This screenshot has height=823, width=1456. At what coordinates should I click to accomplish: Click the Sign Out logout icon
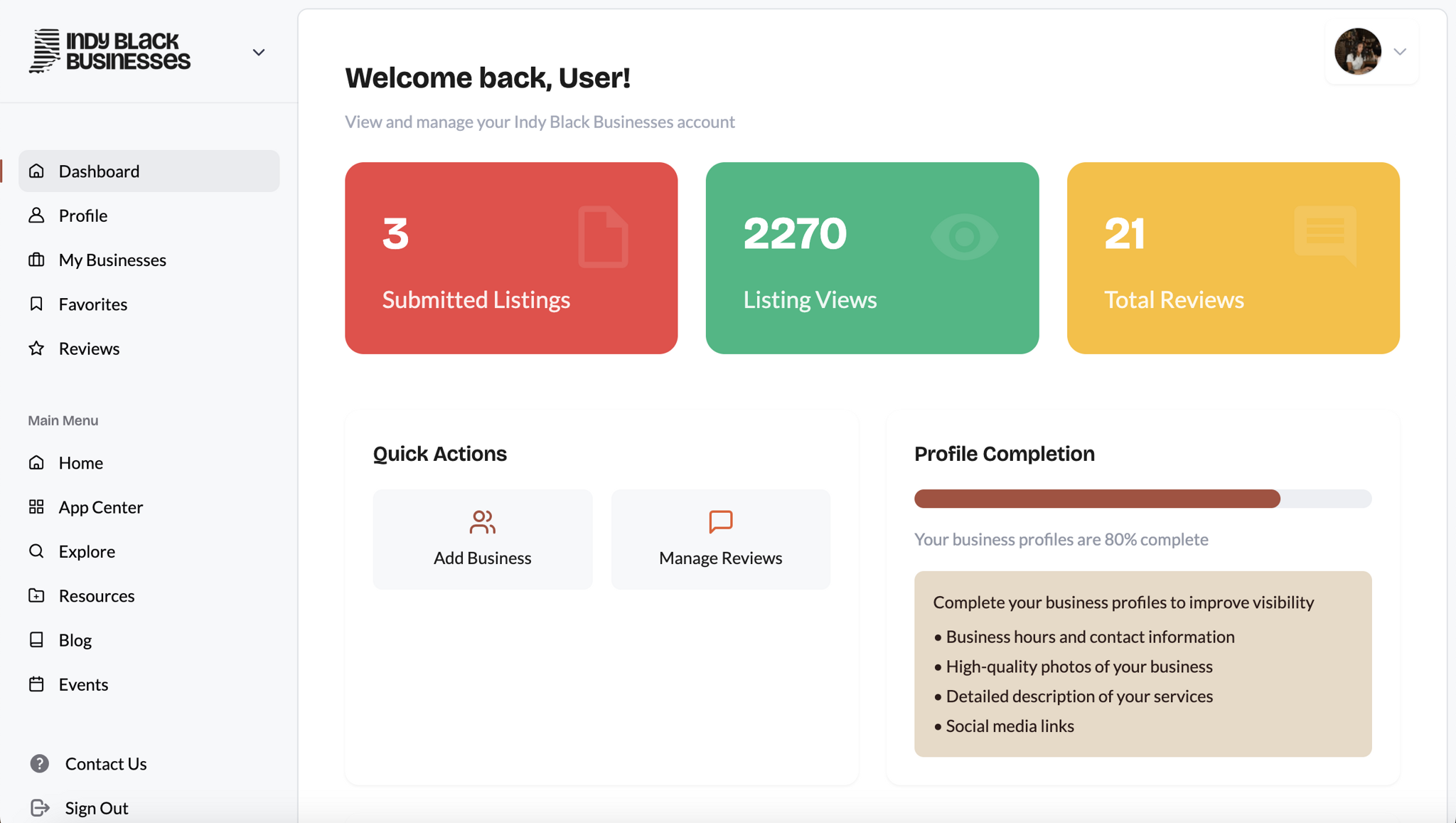click(x=40, y=807)
